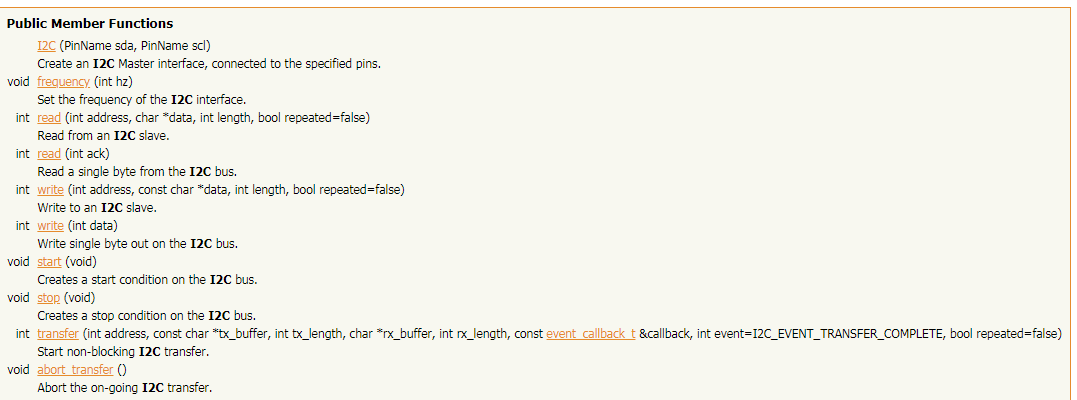Open the I2C constructor link
Image resolution: width=1077 pixels, height=400 pixels.
(x=47, y=46)
